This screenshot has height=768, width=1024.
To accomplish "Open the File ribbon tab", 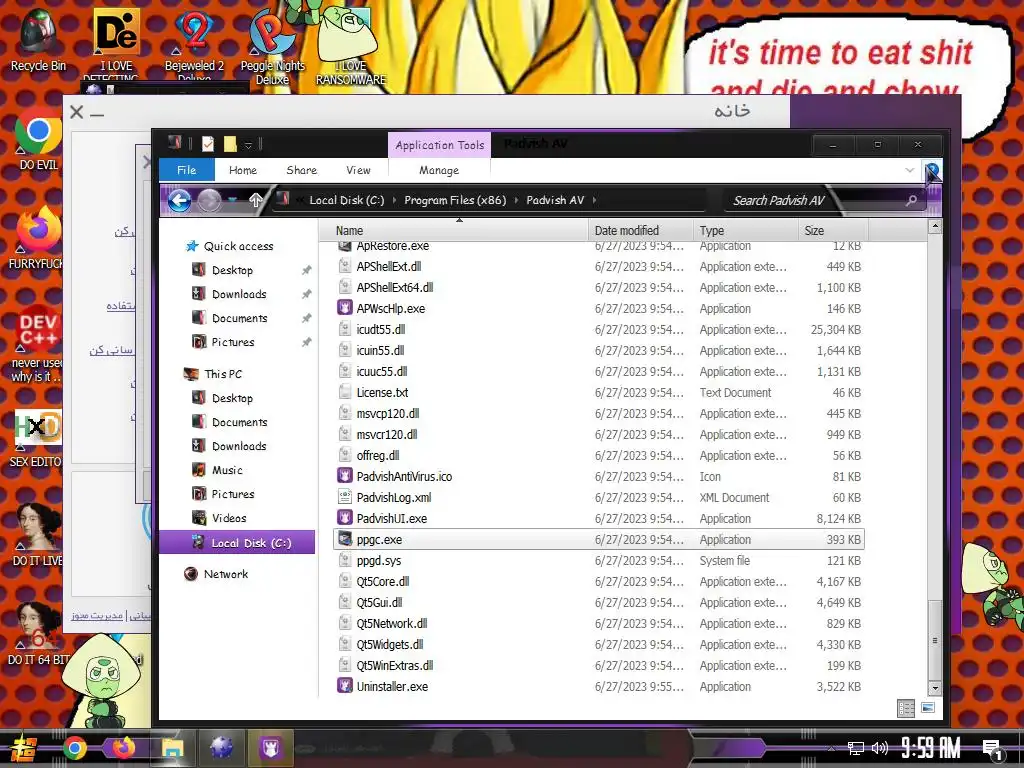I will (187, 170).
